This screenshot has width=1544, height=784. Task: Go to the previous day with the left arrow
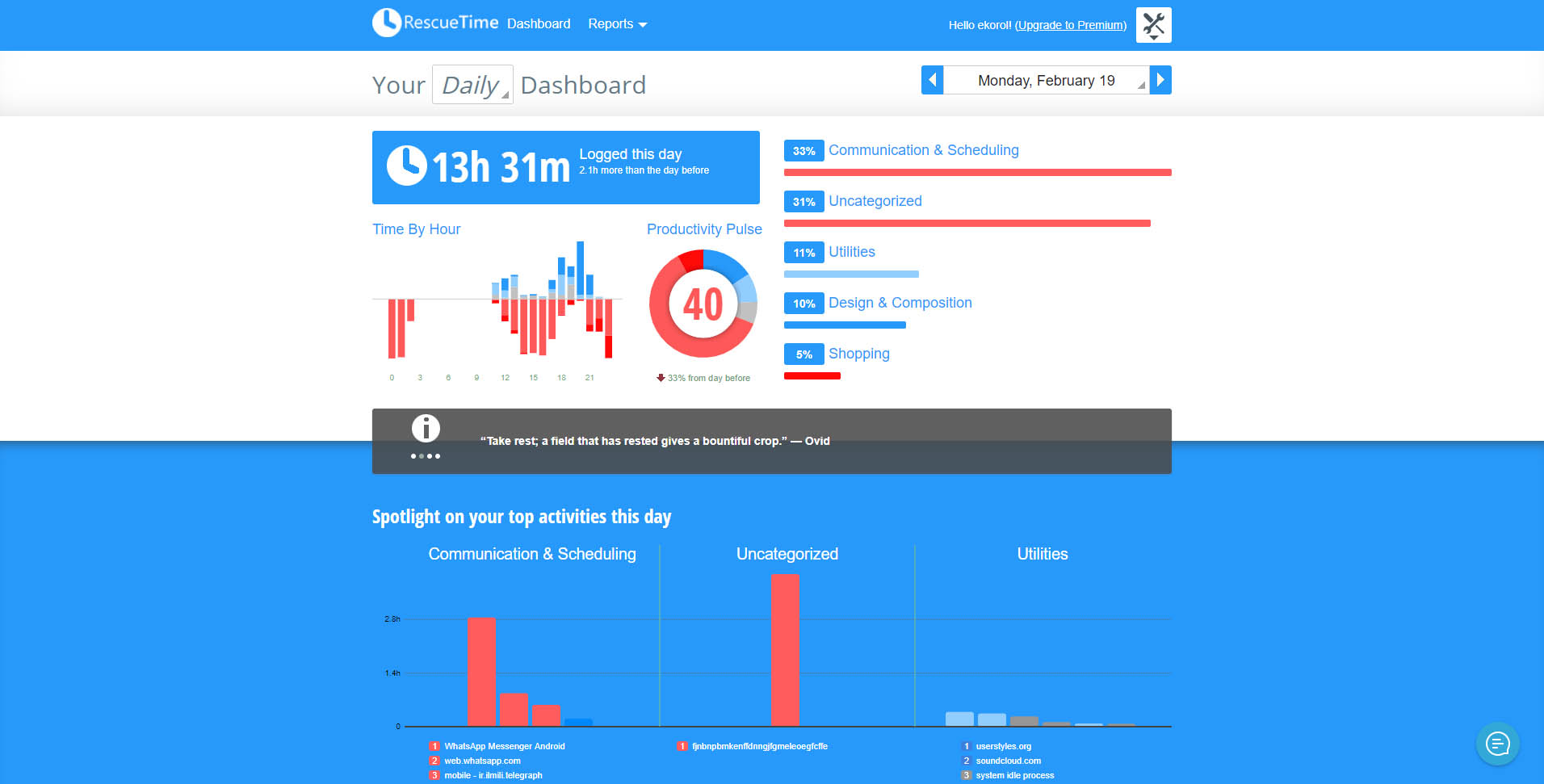[932, 80]
